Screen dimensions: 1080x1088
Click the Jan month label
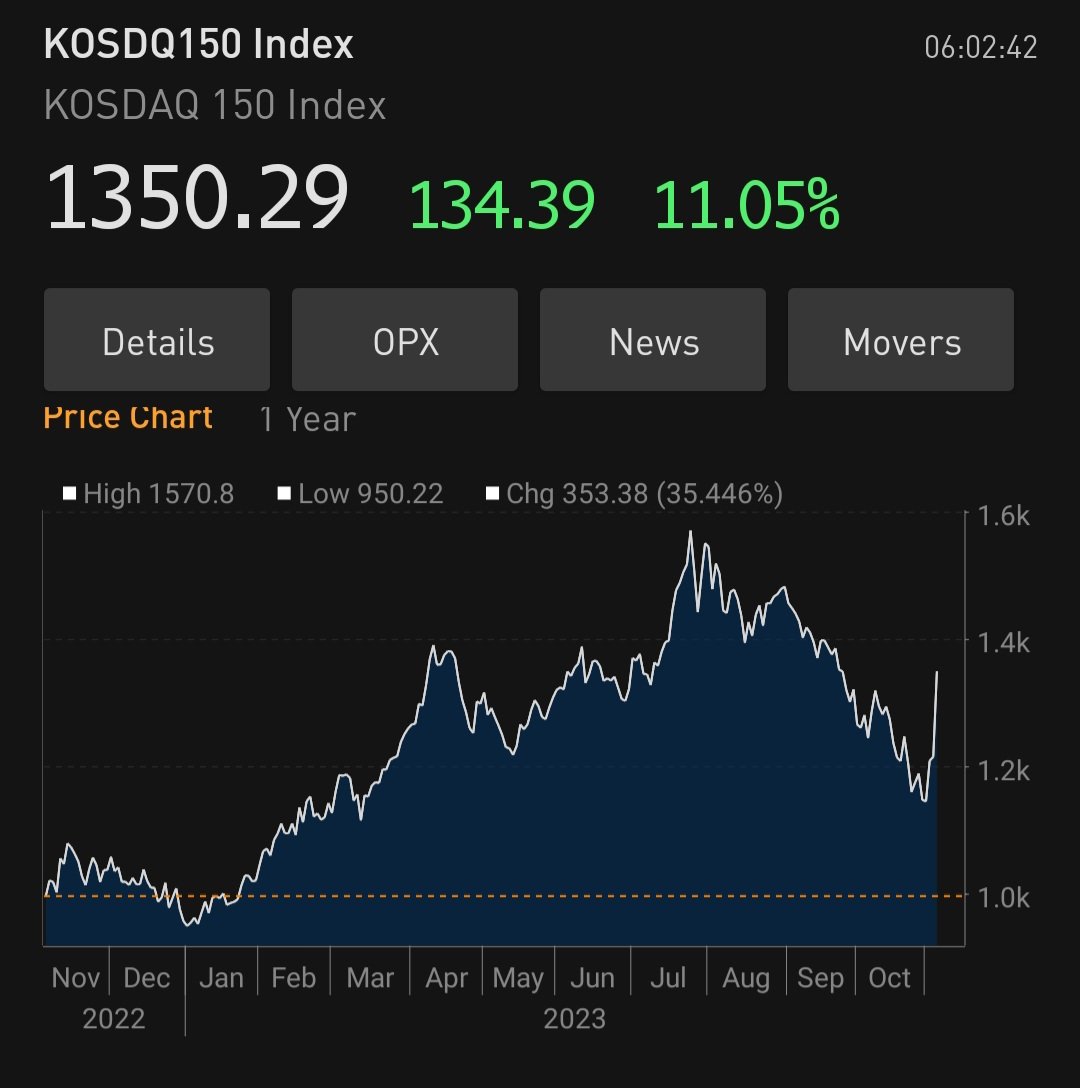pyautogui.click(x=221, y=978)
